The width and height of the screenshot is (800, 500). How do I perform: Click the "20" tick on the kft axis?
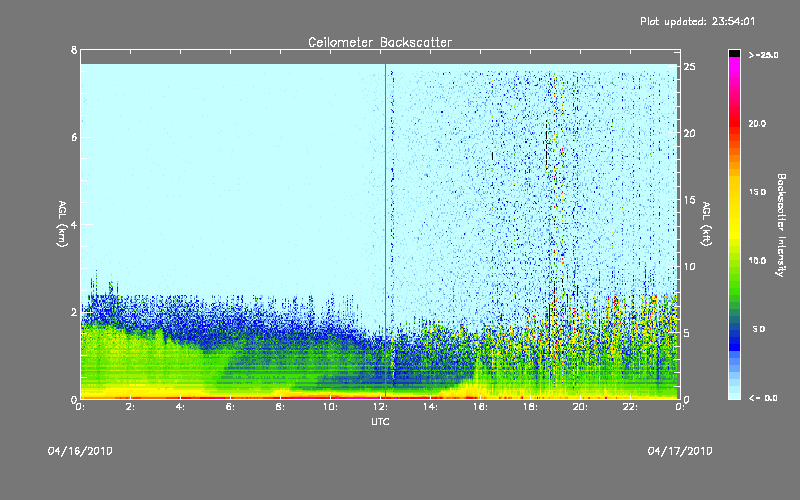[689, 133]
